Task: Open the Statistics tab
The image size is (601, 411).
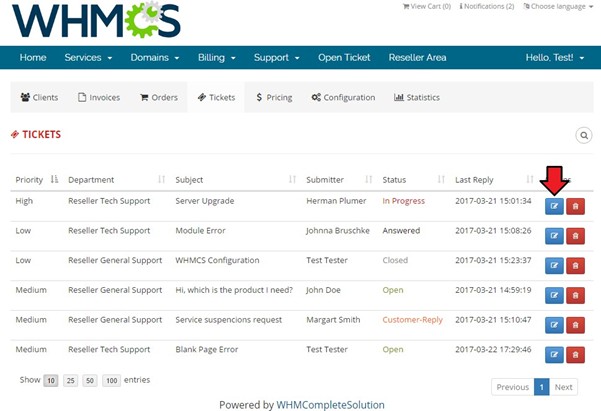Action: (x=417, y=97)
